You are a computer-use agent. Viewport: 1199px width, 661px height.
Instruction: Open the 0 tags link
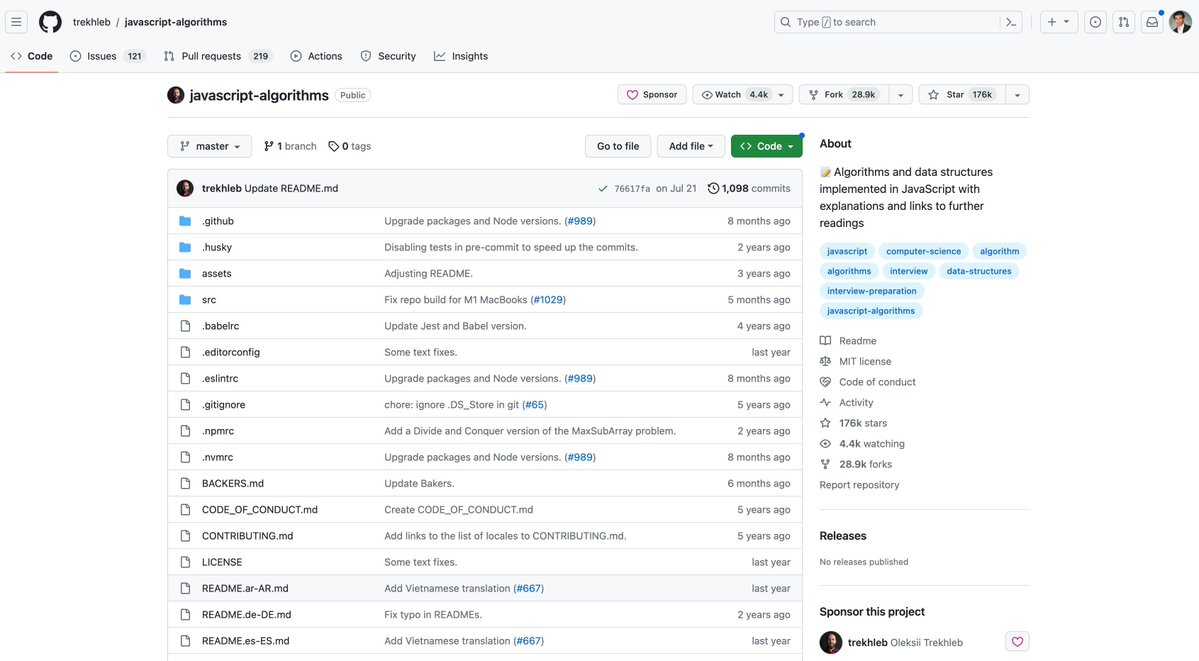[349, 146]
